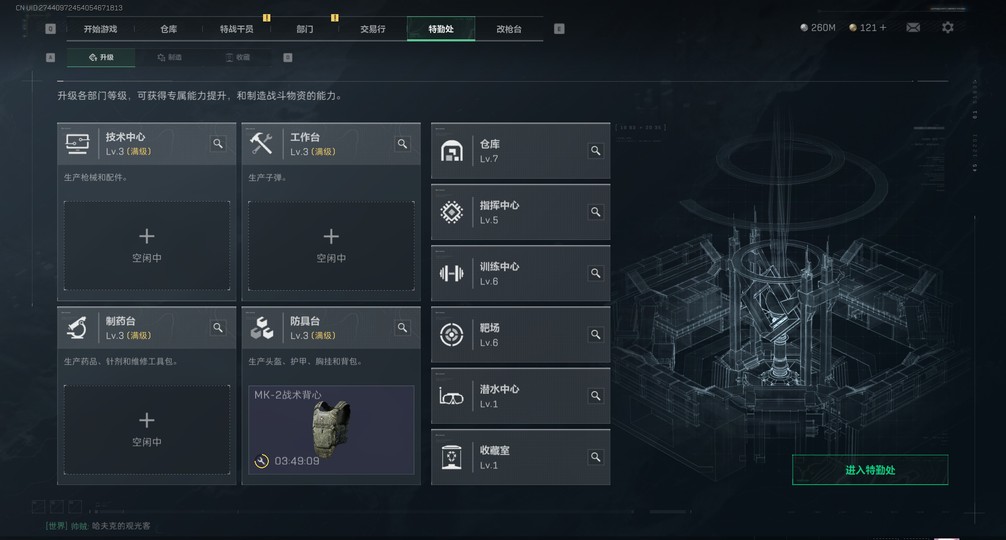Switch to the 交易行 tab
The height and width of the screenshot is (540, 1006).
click(x=373, y=29)
